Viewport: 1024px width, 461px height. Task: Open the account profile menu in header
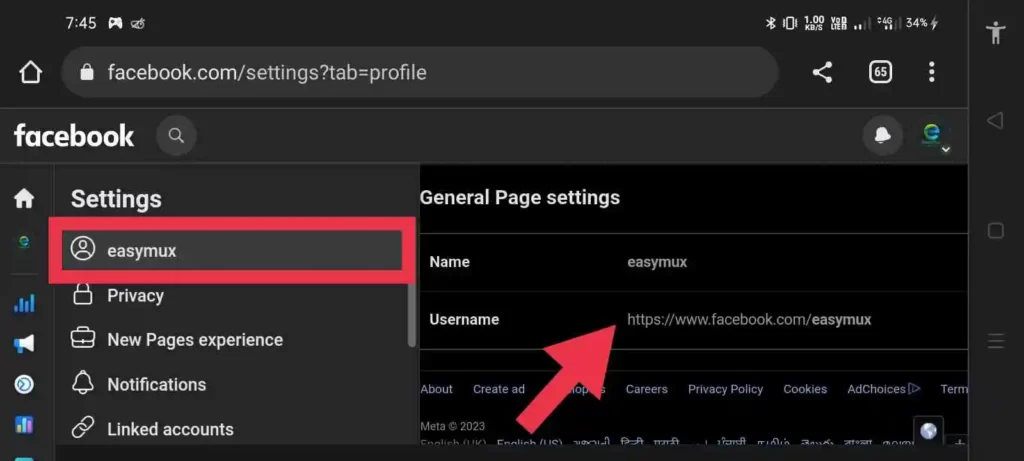click(933, 137)
